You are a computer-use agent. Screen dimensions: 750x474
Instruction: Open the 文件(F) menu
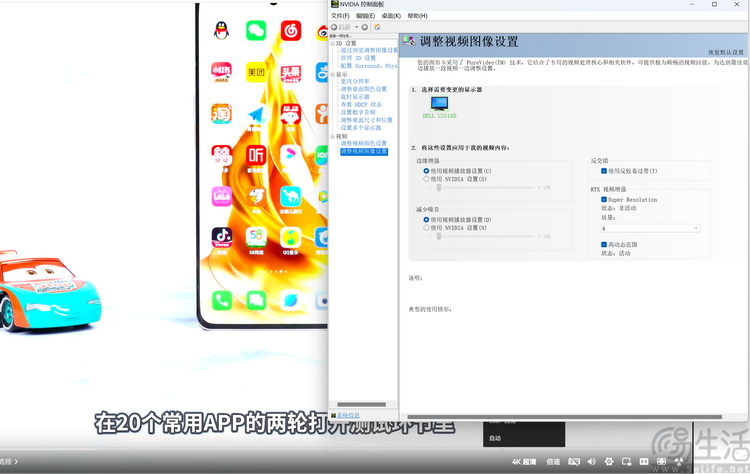(x=340, y=16)
